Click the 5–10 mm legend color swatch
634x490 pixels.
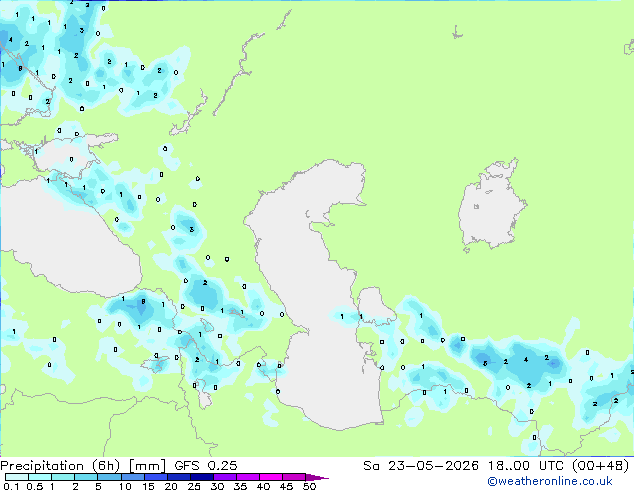click(x=109, y=477)
